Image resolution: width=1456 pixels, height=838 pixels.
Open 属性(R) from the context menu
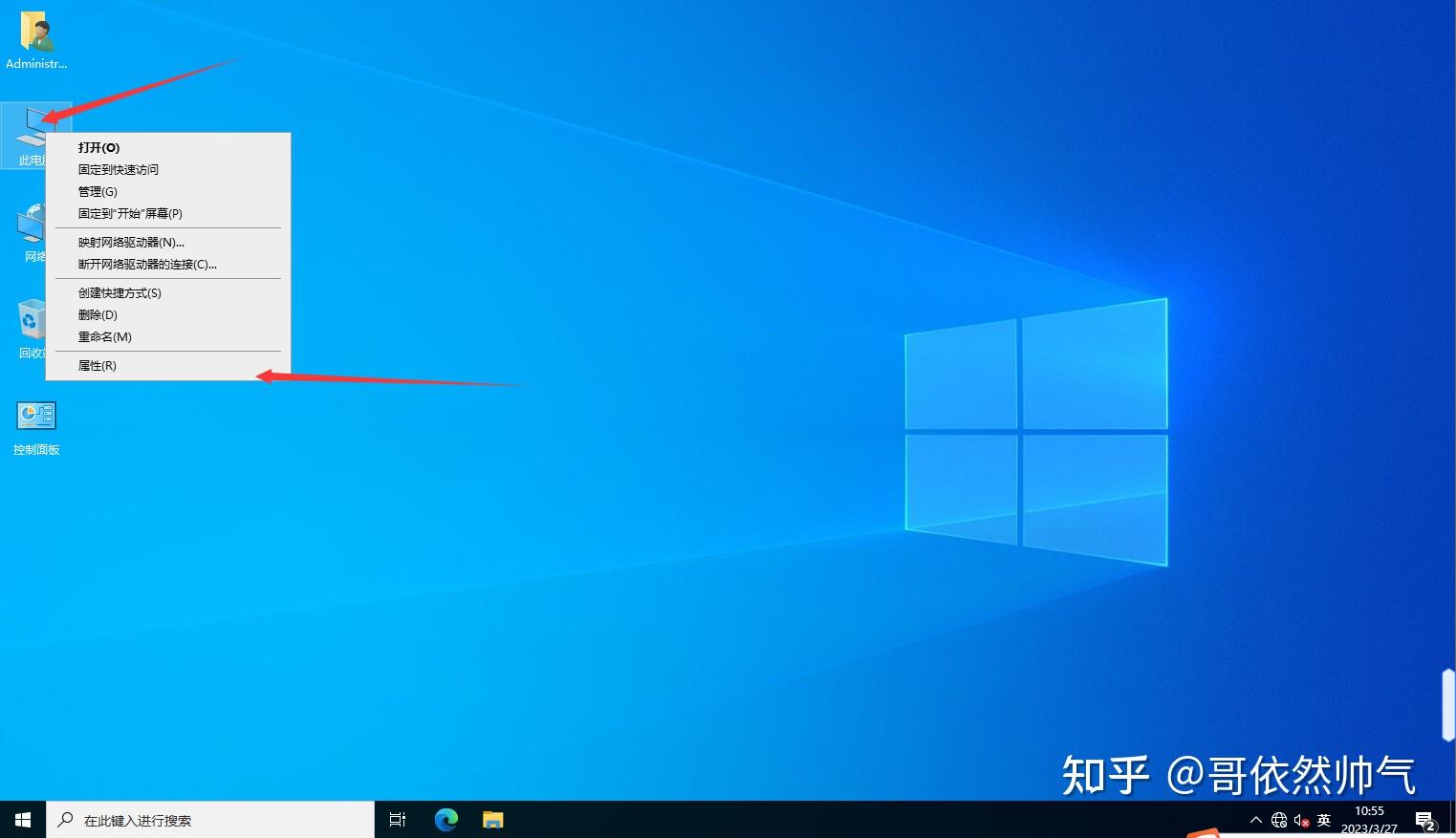click(x=168, y=366)
